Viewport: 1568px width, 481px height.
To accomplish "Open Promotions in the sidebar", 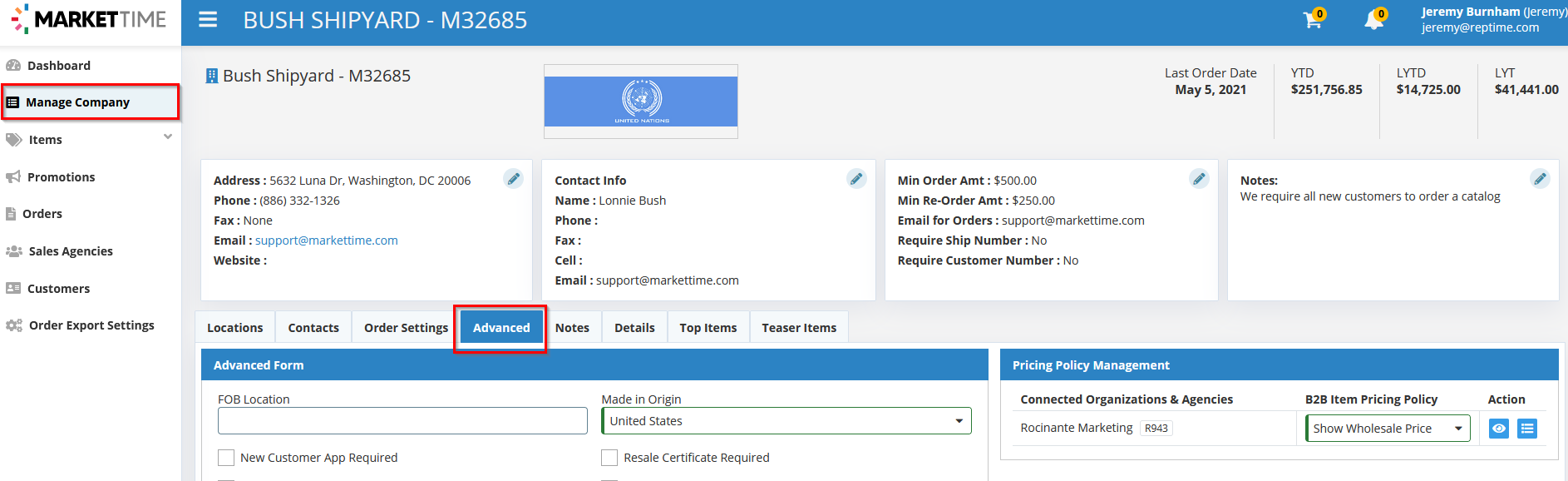I will click(x=62, y=177).
